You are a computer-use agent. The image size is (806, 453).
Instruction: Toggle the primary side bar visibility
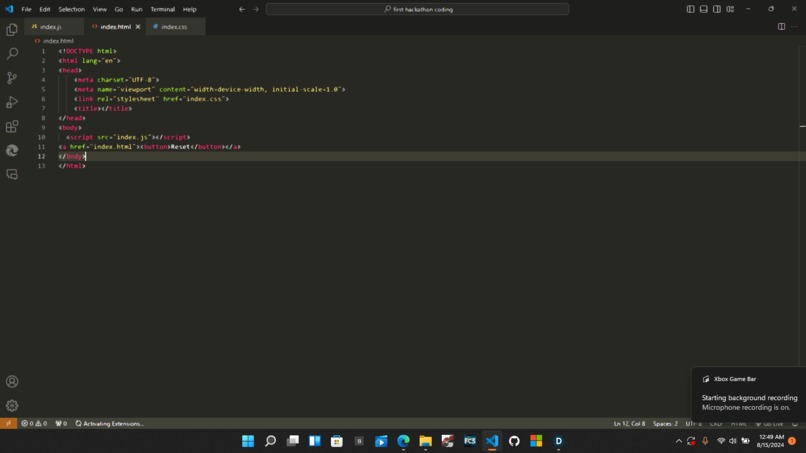click(690, 9)
